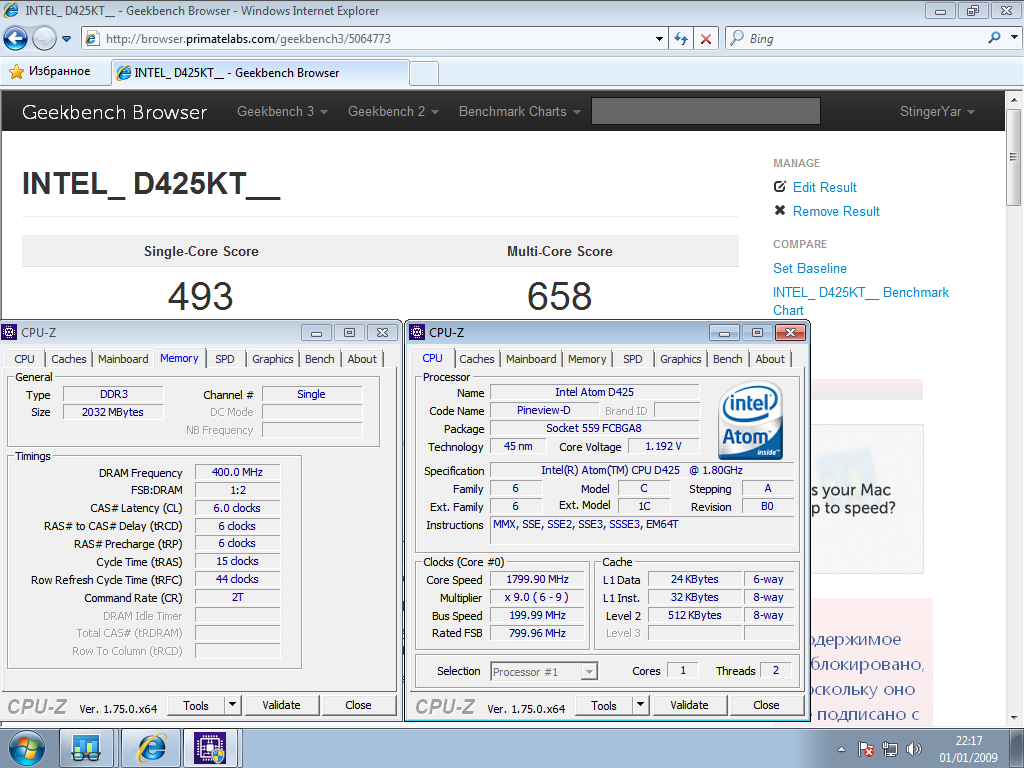Screen dimensions: 1024x768
Task: Click Internet Explorer taskbar icon
Action: click(x=151, y=748)
